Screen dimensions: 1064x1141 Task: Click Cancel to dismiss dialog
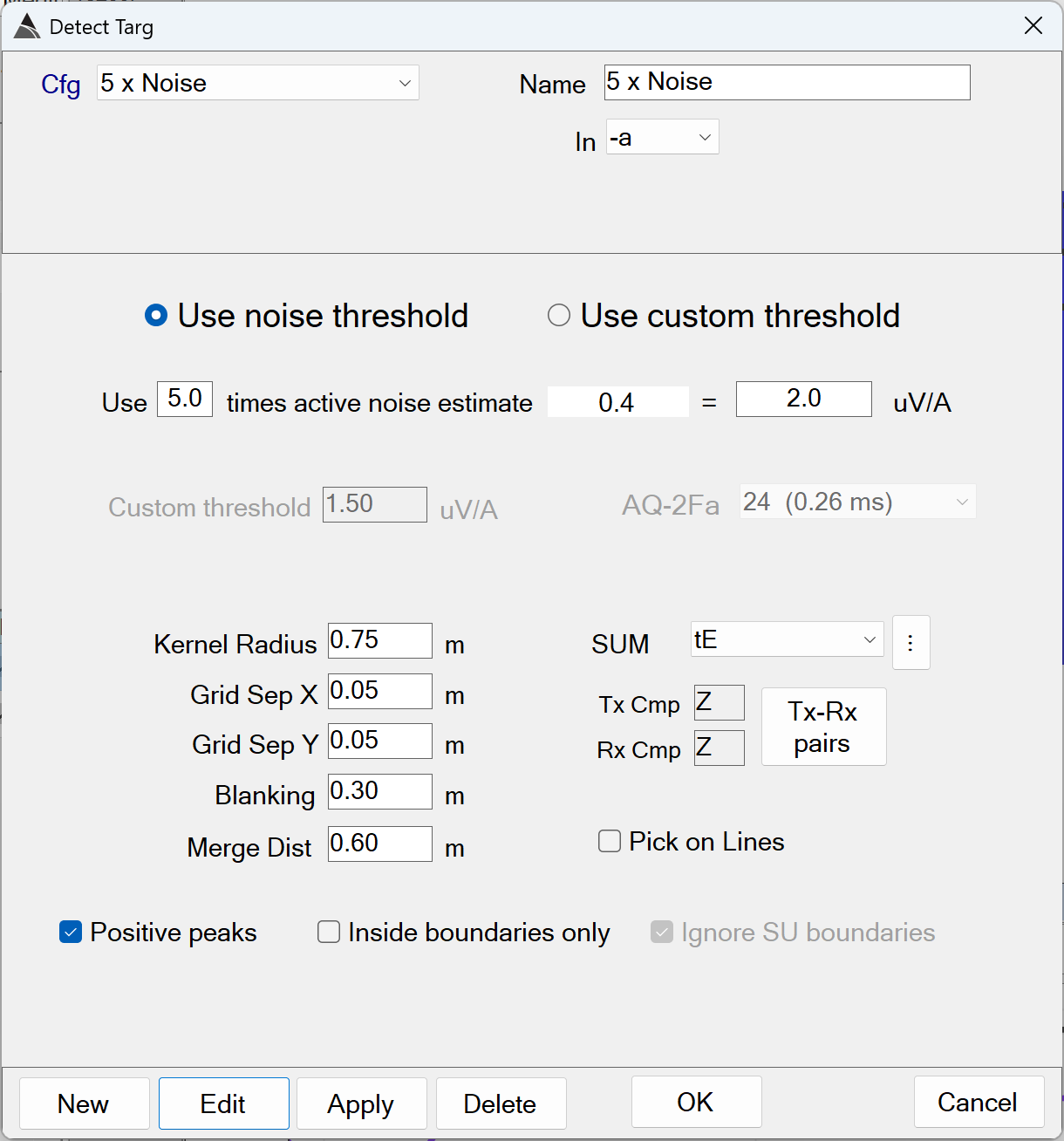pyautogui.click(x=978, y=1102)
